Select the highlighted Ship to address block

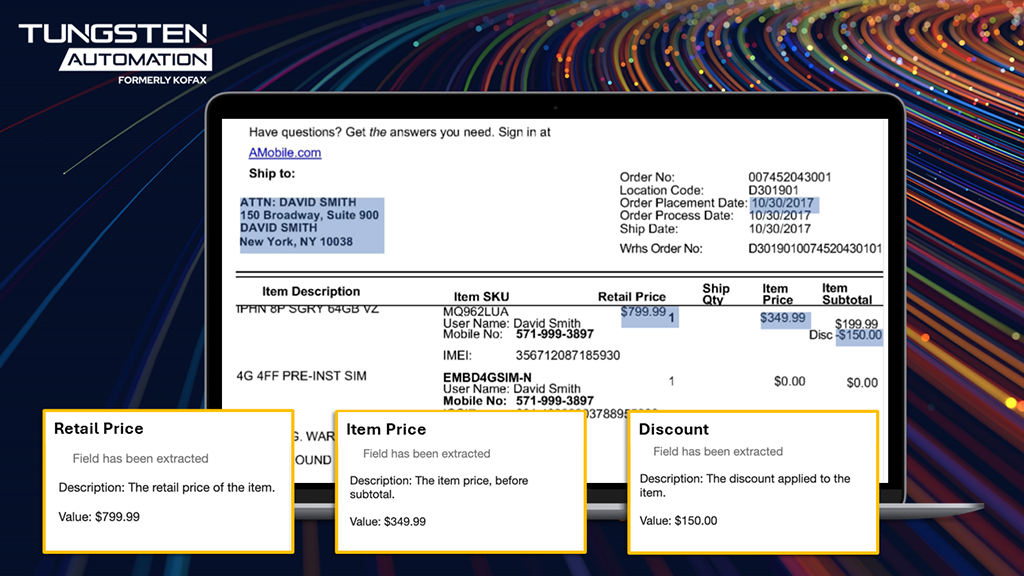coord(310,222)
